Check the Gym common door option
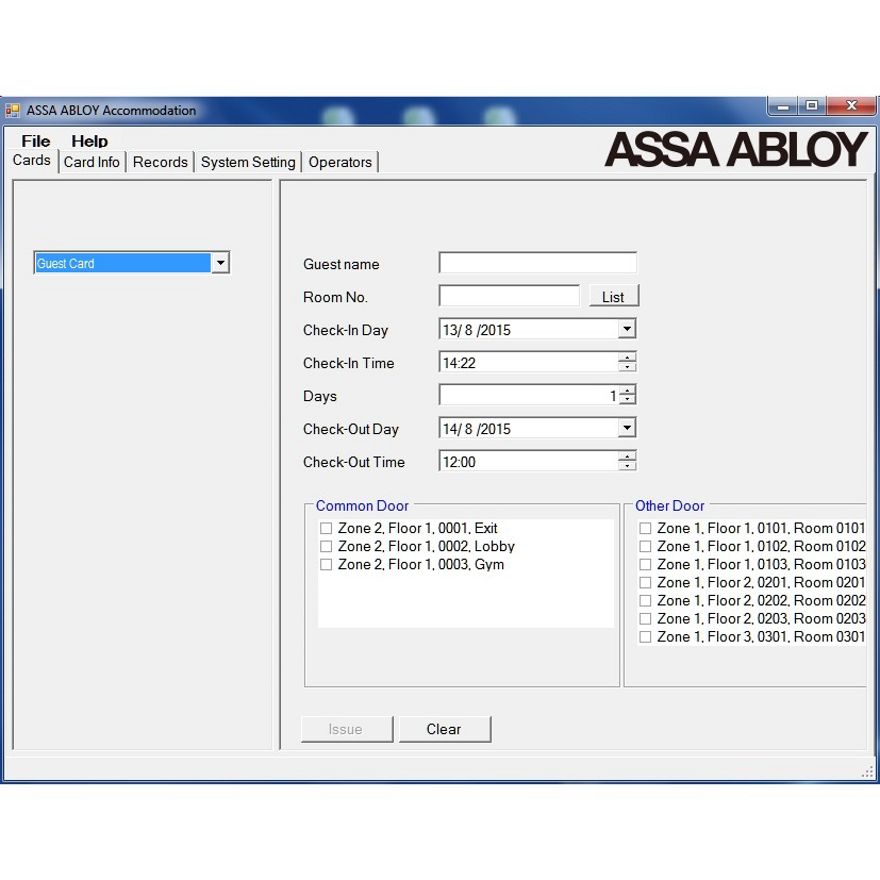This screenshot has width=880, height=880. pos(326,565)
